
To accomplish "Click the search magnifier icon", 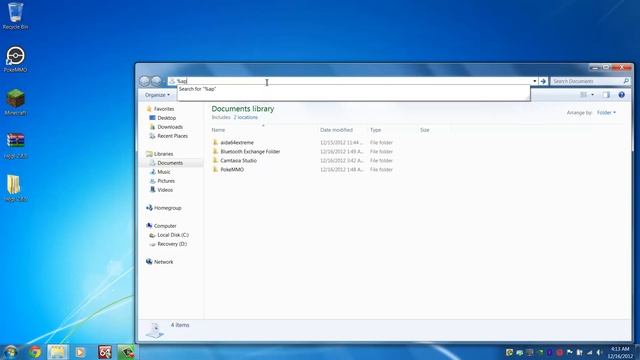I will [x=626, y=81].
